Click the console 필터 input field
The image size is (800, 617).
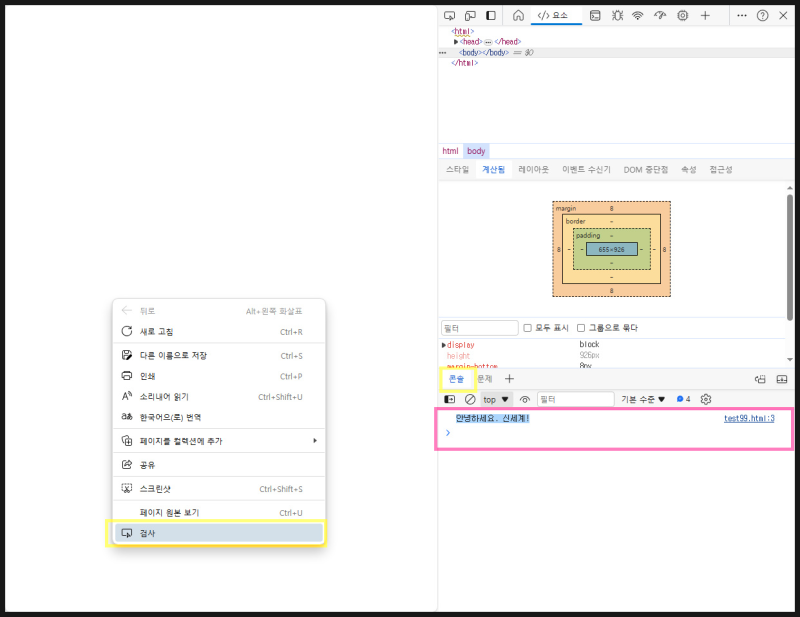coord(576,399)
